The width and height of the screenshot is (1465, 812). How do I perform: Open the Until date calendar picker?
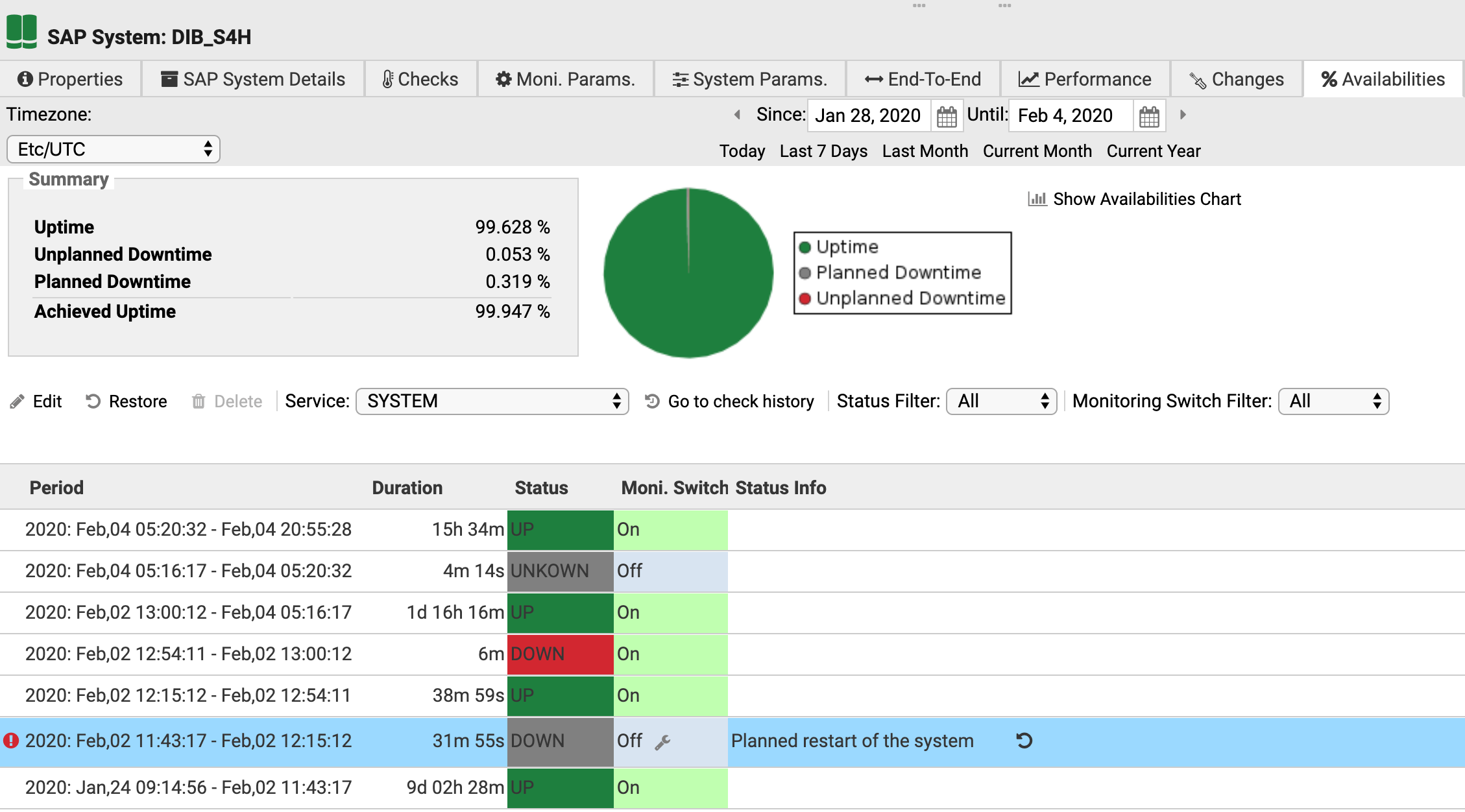(1148, 116)
